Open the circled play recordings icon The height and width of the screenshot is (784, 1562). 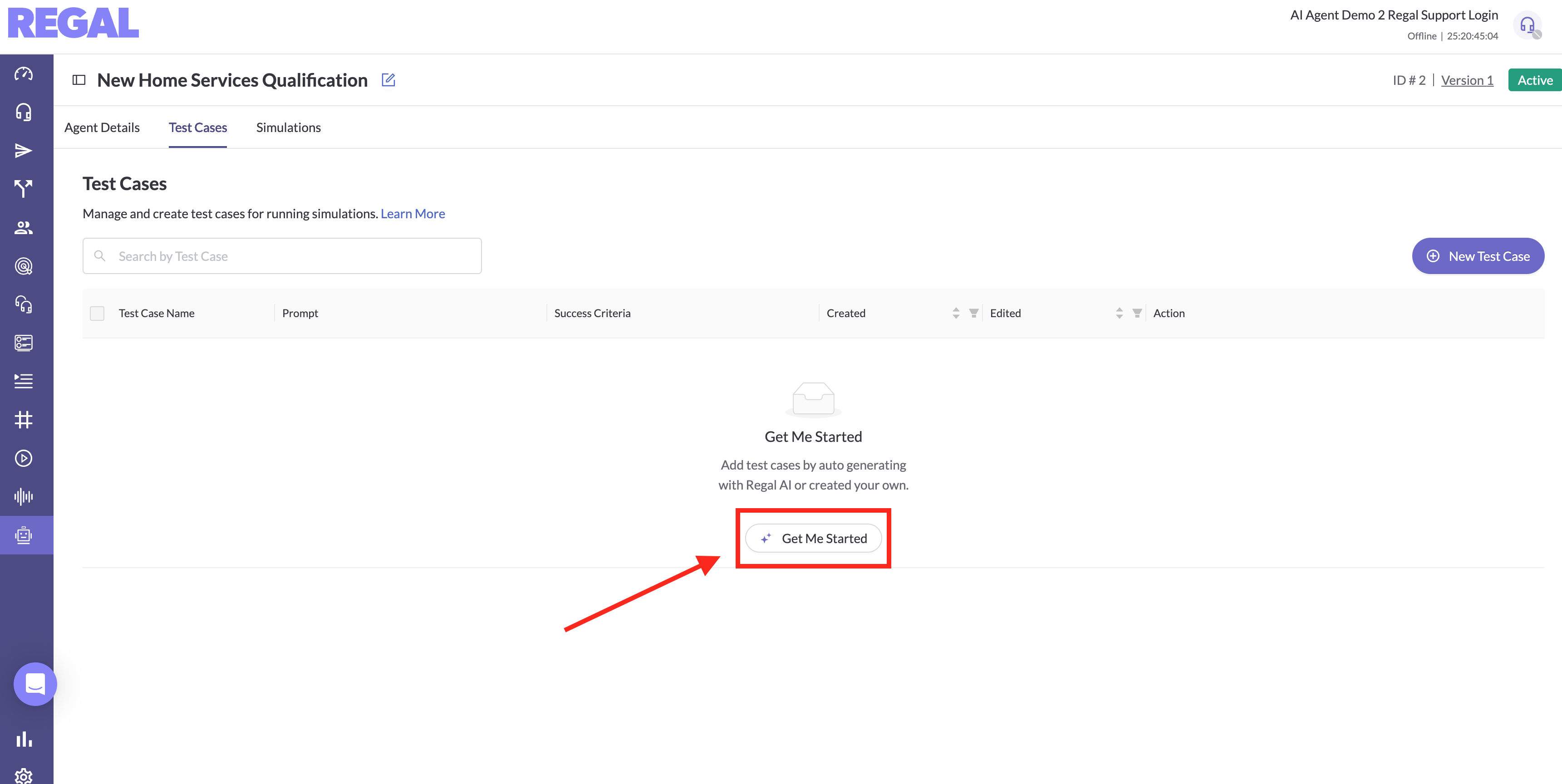click(x=24, y=458)
